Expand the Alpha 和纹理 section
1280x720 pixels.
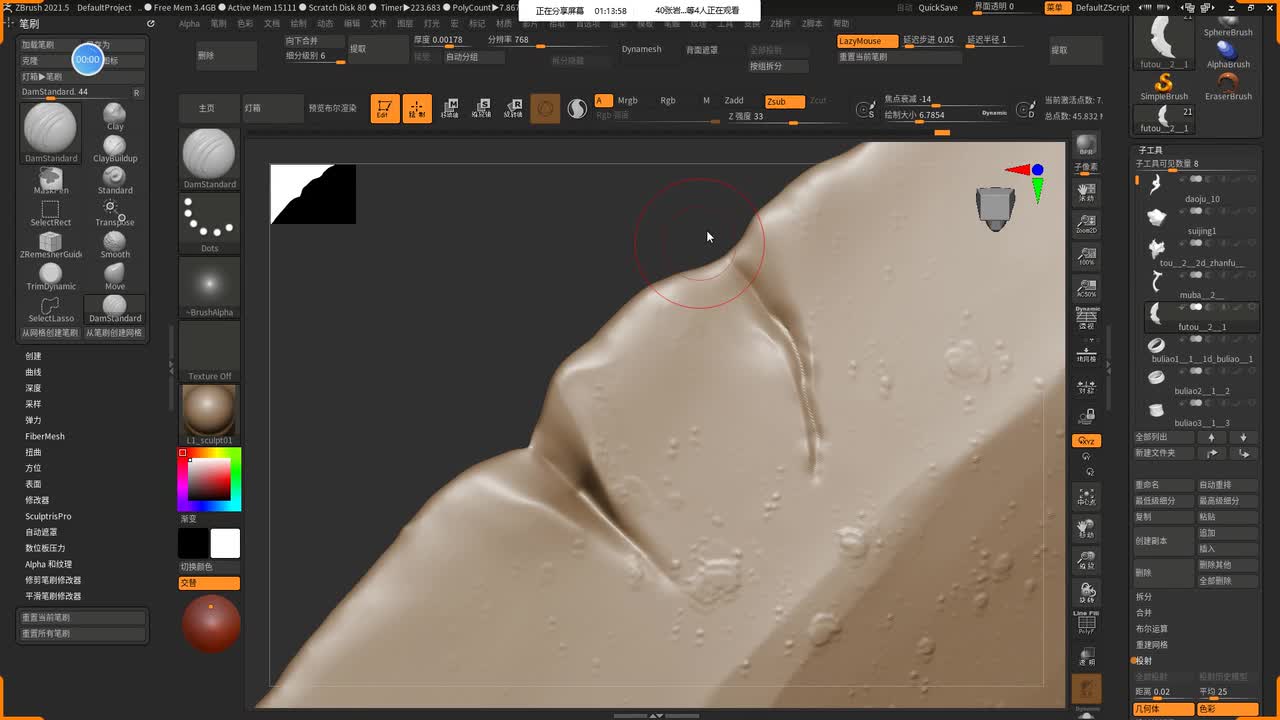pyautogui.click(x=49, y=564)
